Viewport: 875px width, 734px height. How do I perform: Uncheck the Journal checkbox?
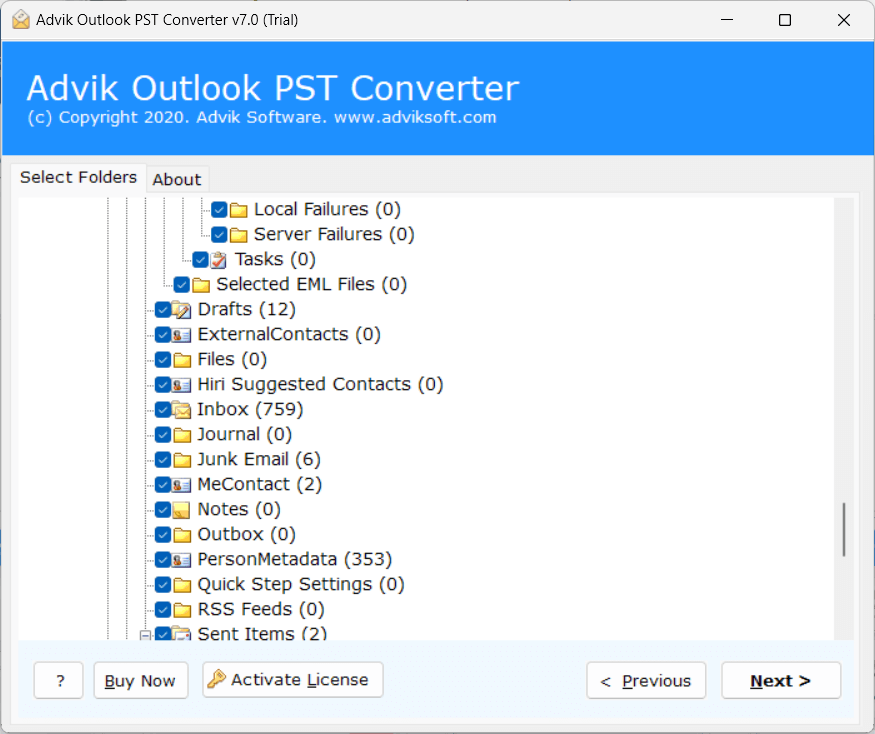[x=163, y=435]
